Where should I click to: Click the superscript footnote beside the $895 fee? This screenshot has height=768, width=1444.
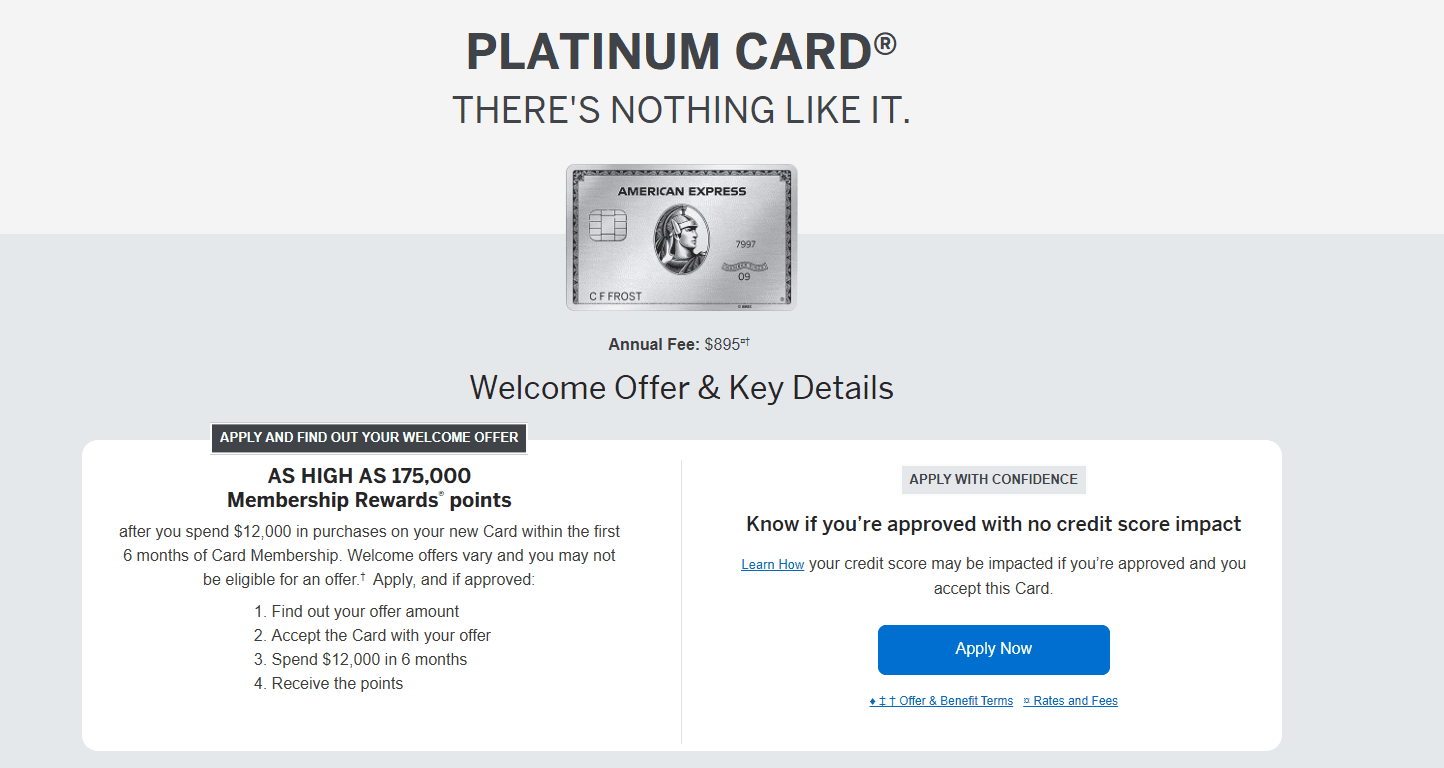[x=744, y=339]
